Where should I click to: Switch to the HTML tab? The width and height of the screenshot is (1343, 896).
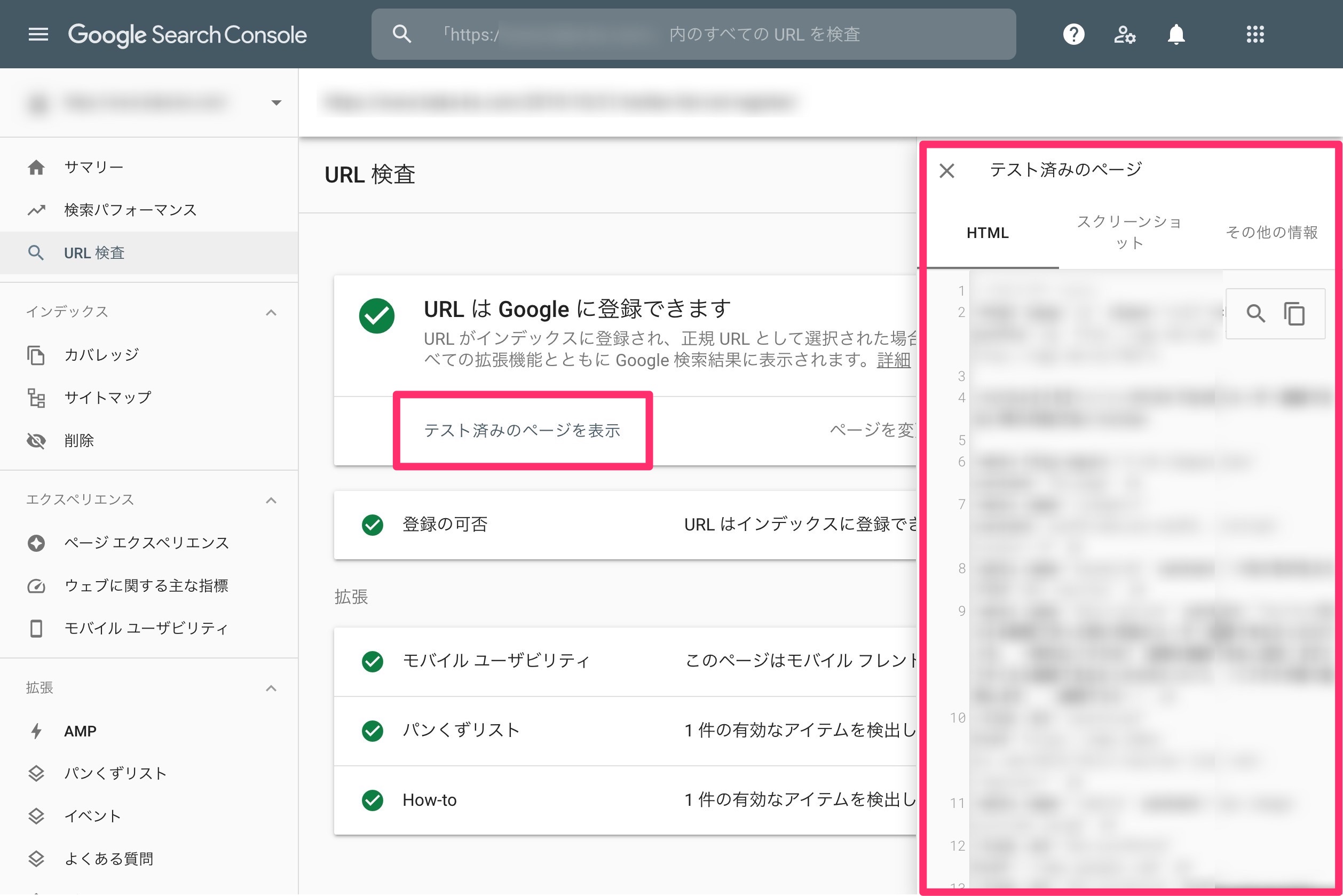pyautogui.click(x=987, y=233)
